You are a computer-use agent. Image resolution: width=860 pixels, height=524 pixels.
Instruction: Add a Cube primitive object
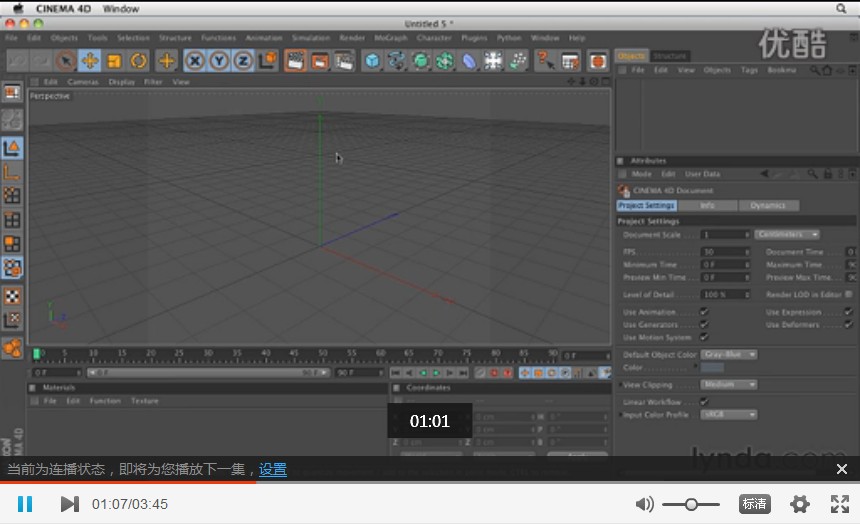point(372,60)
